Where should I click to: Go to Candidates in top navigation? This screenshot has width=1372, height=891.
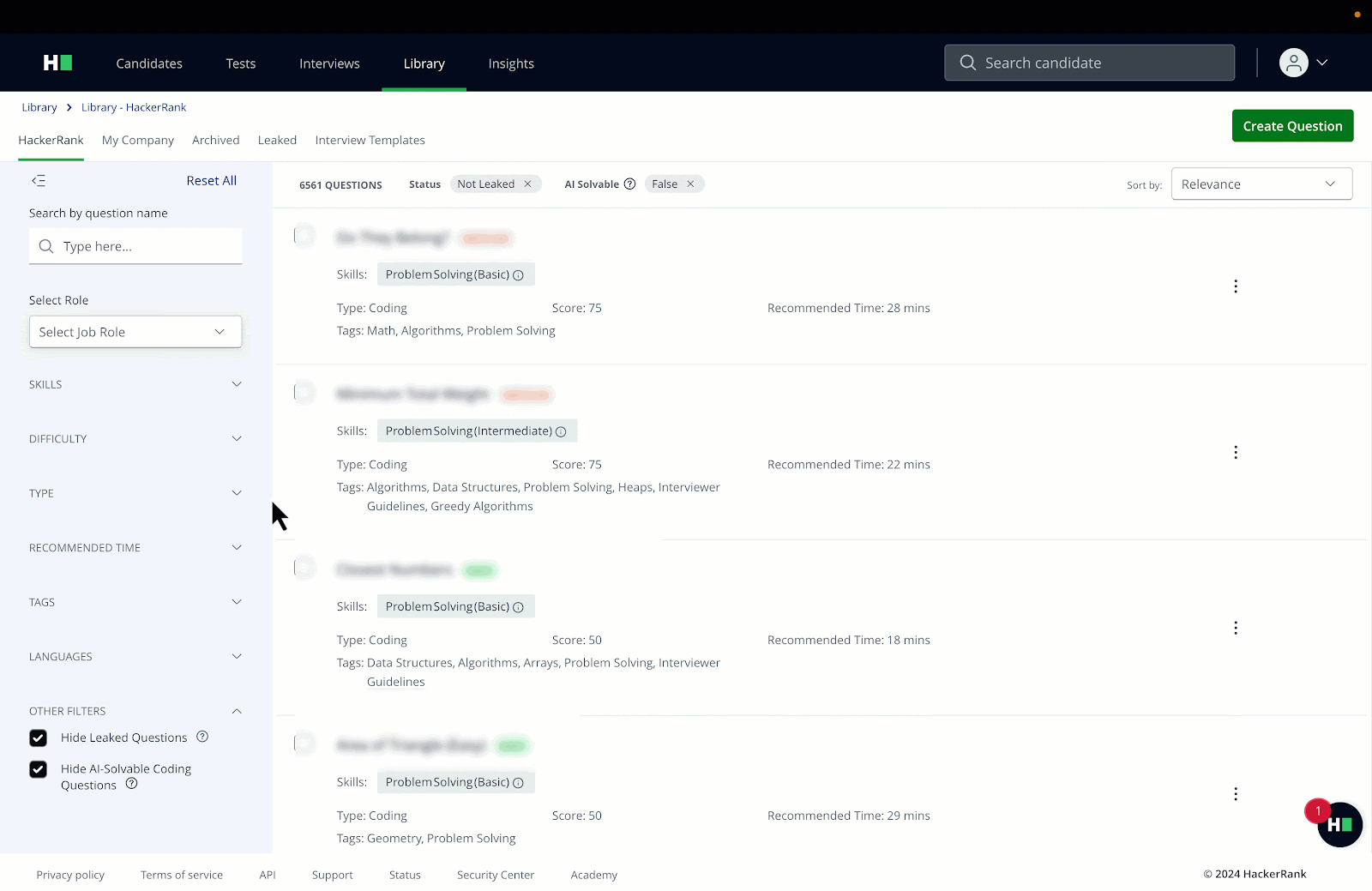click(149, 63)
